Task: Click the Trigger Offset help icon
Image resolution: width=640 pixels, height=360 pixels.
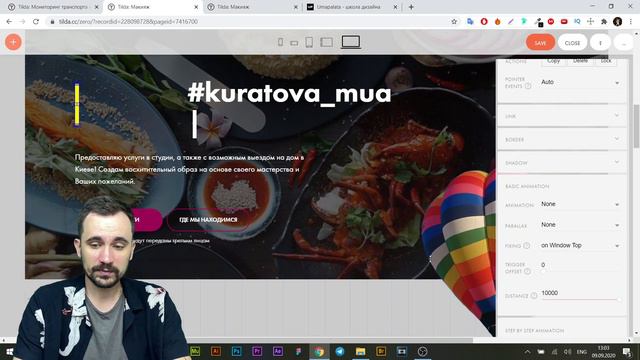Action: tap(527, 271)
